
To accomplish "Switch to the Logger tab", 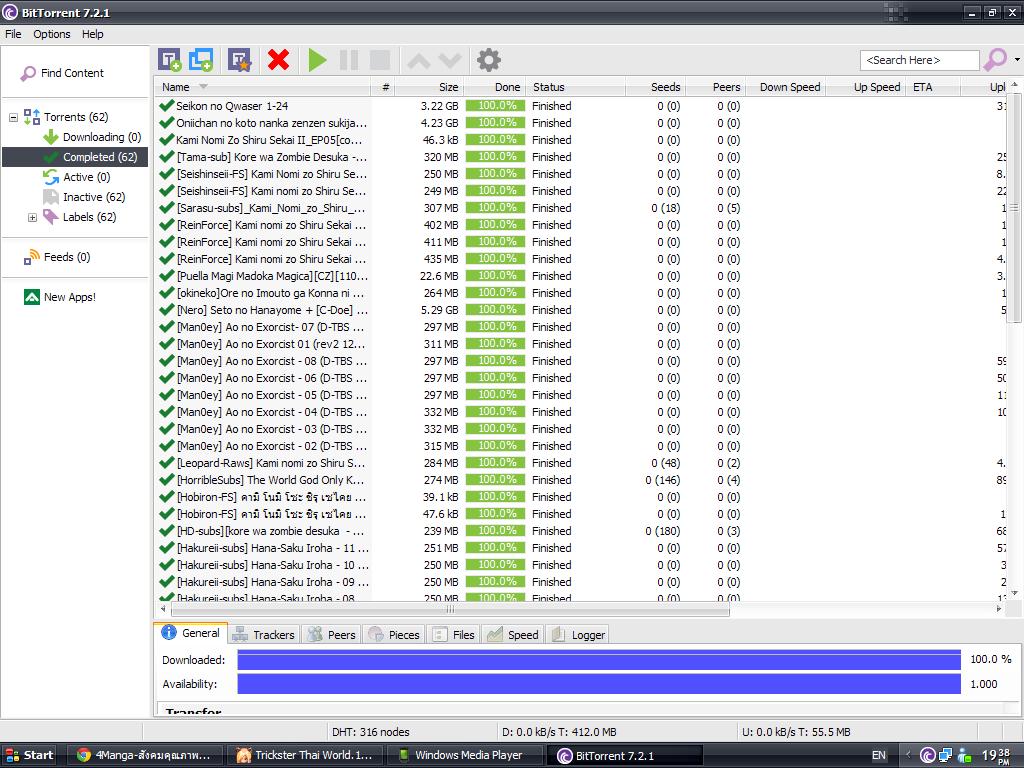I will (578, 635).
